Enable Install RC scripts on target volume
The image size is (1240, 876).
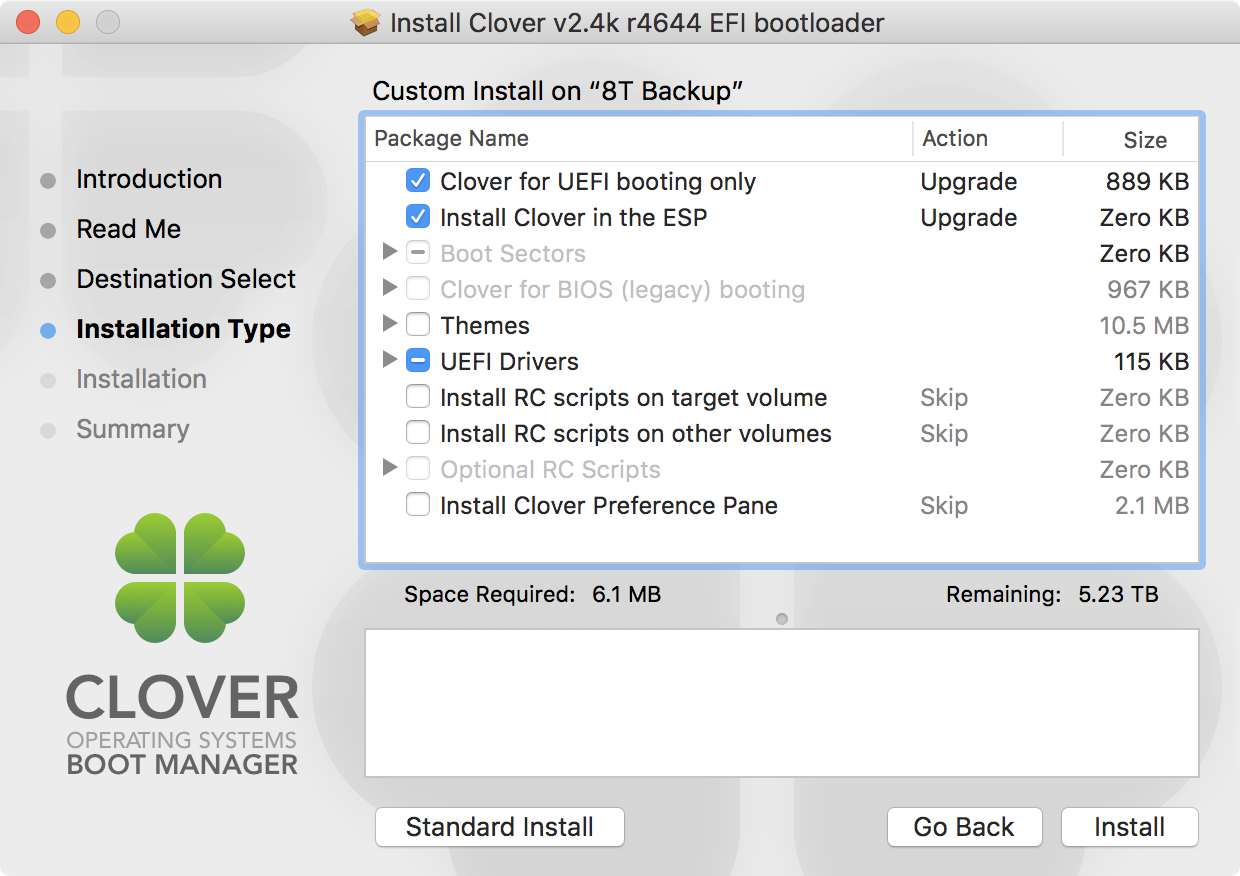[418, 398]
